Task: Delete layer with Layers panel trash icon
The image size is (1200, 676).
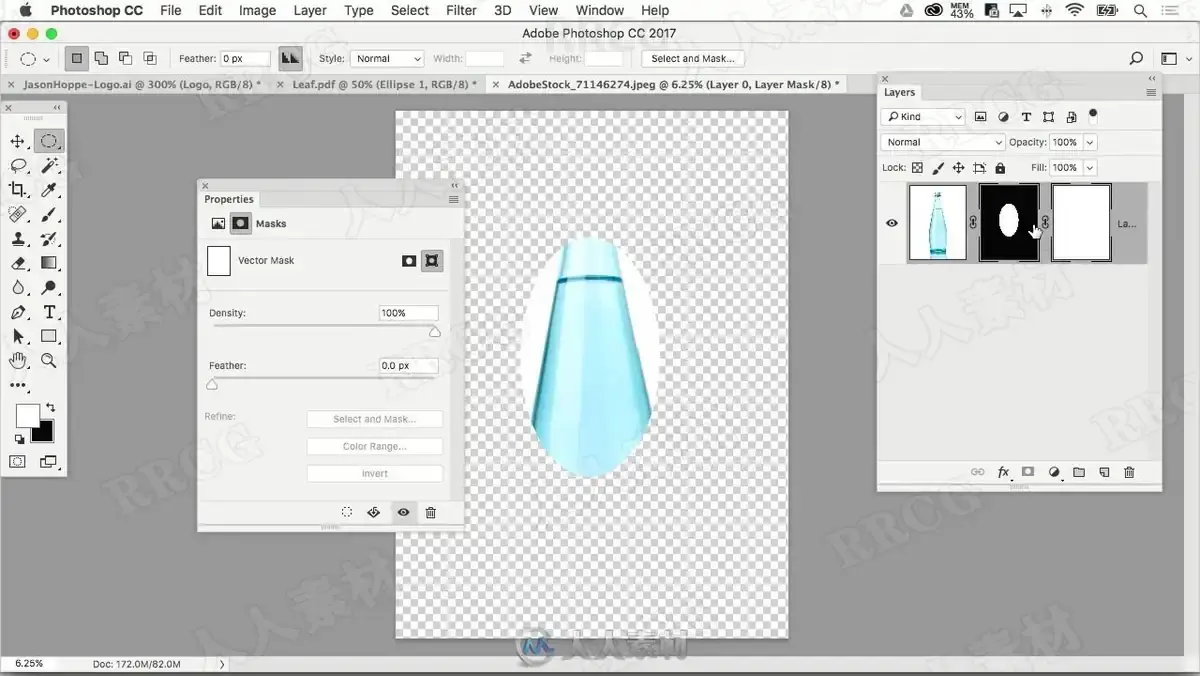Action: 1129,472
